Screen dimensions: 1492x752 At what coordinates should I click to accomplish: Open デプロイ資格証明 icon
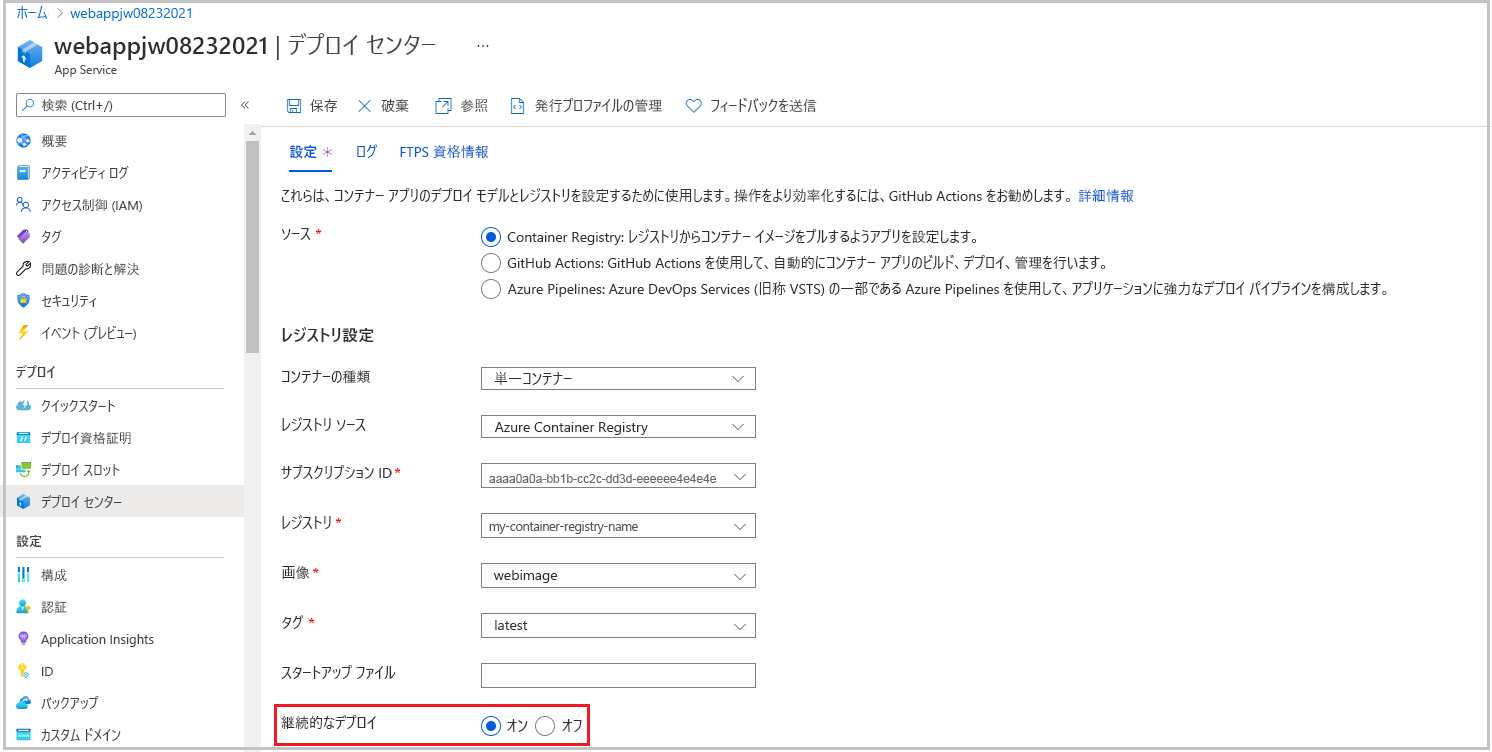[24, 438]
